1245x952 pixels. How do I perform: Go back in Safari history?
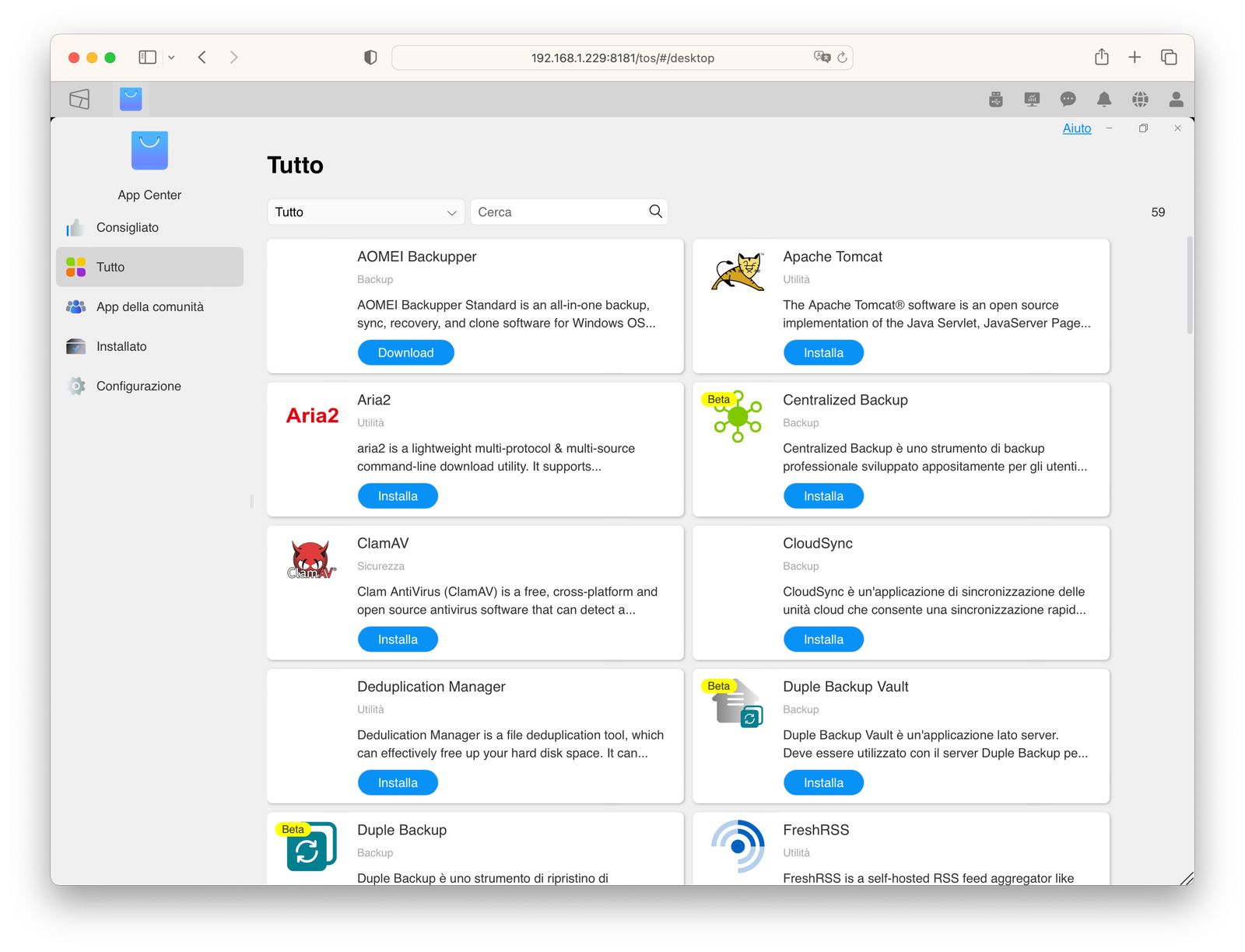pyautogui.click(x=202, y=58)
